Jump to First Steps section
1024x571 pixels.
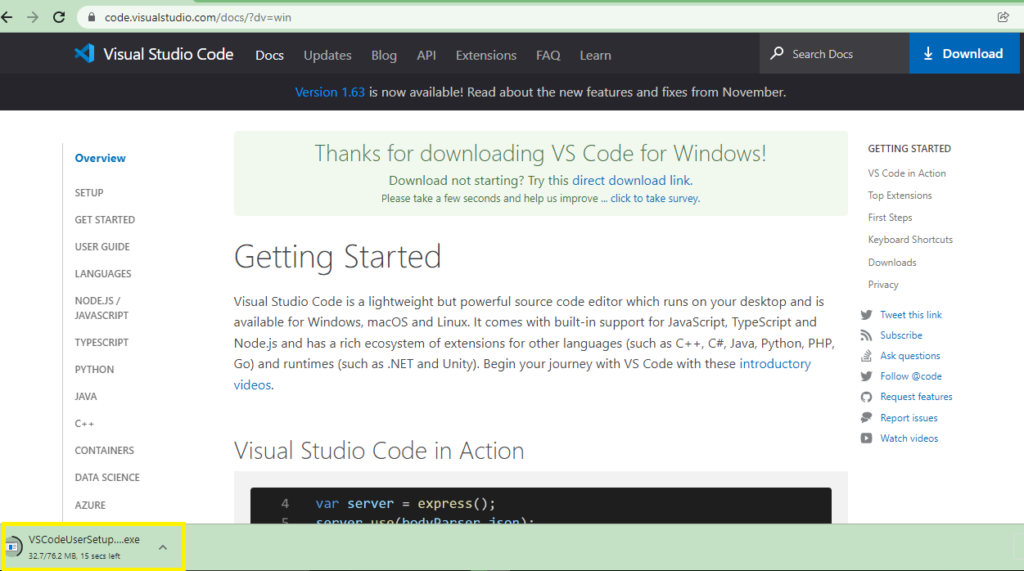click(x=889, y=218)
